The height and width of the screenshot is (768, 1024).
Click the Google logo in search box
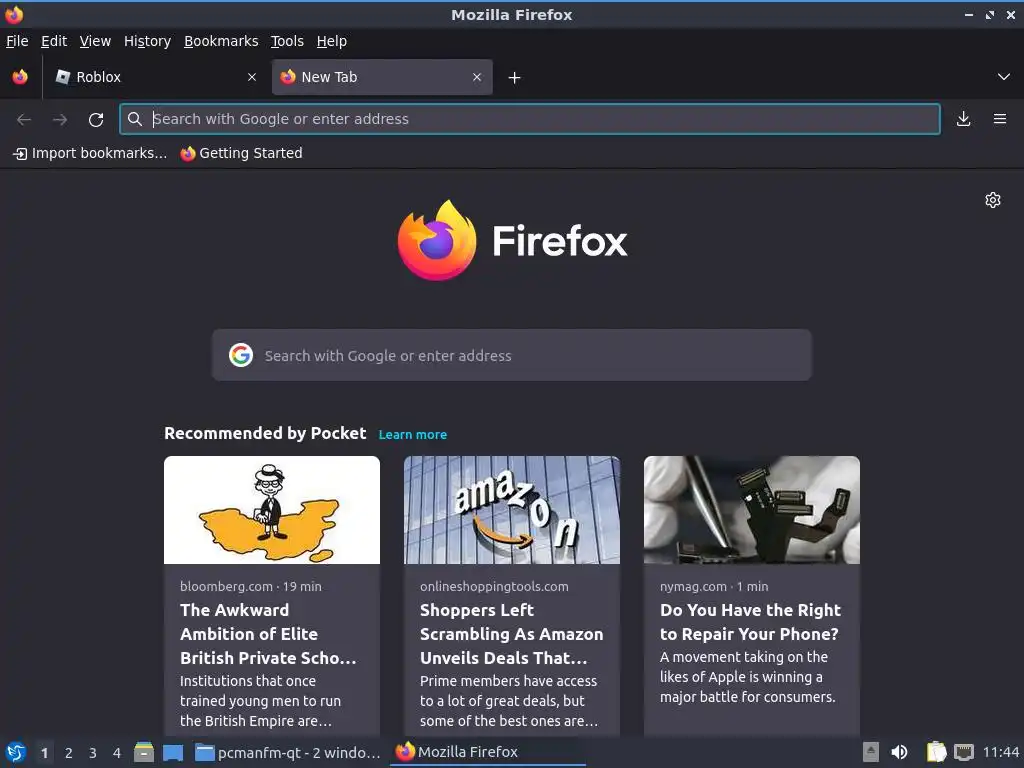coord(241,355)
